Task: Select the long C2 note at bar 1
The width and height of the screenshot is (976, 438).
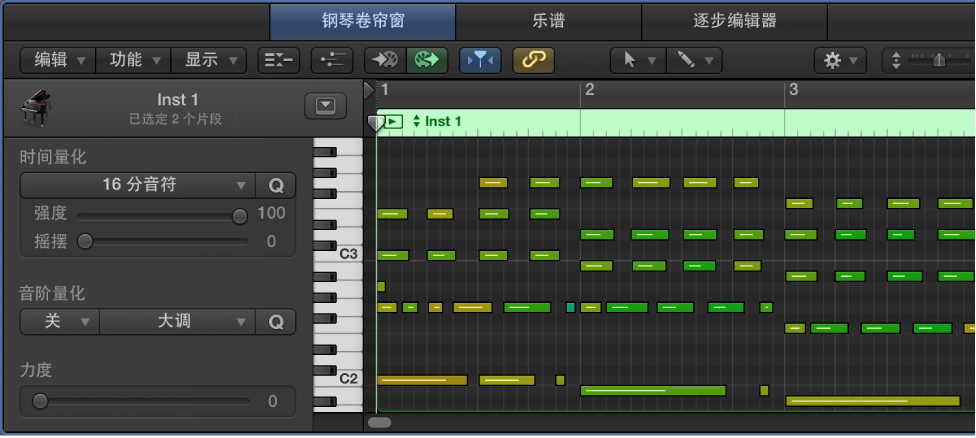Action: pos(422,380)
